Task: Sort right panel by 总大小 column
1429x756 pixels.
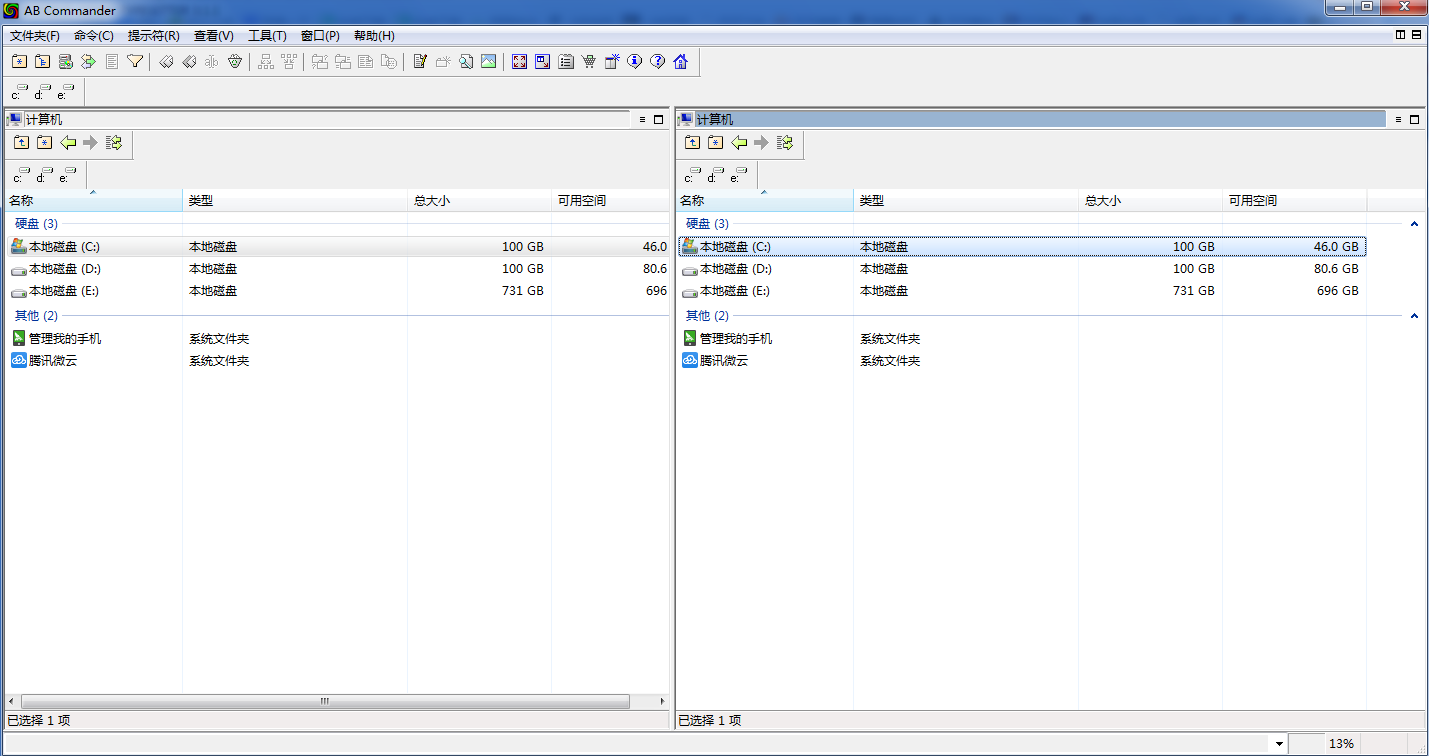Action: (x=1151, y=201)
